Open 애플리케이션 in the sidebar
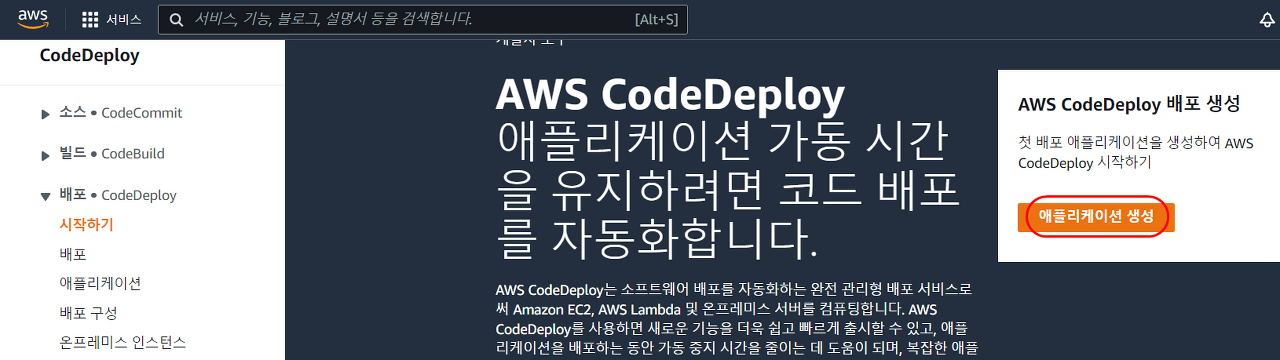 tap(100, 283)
